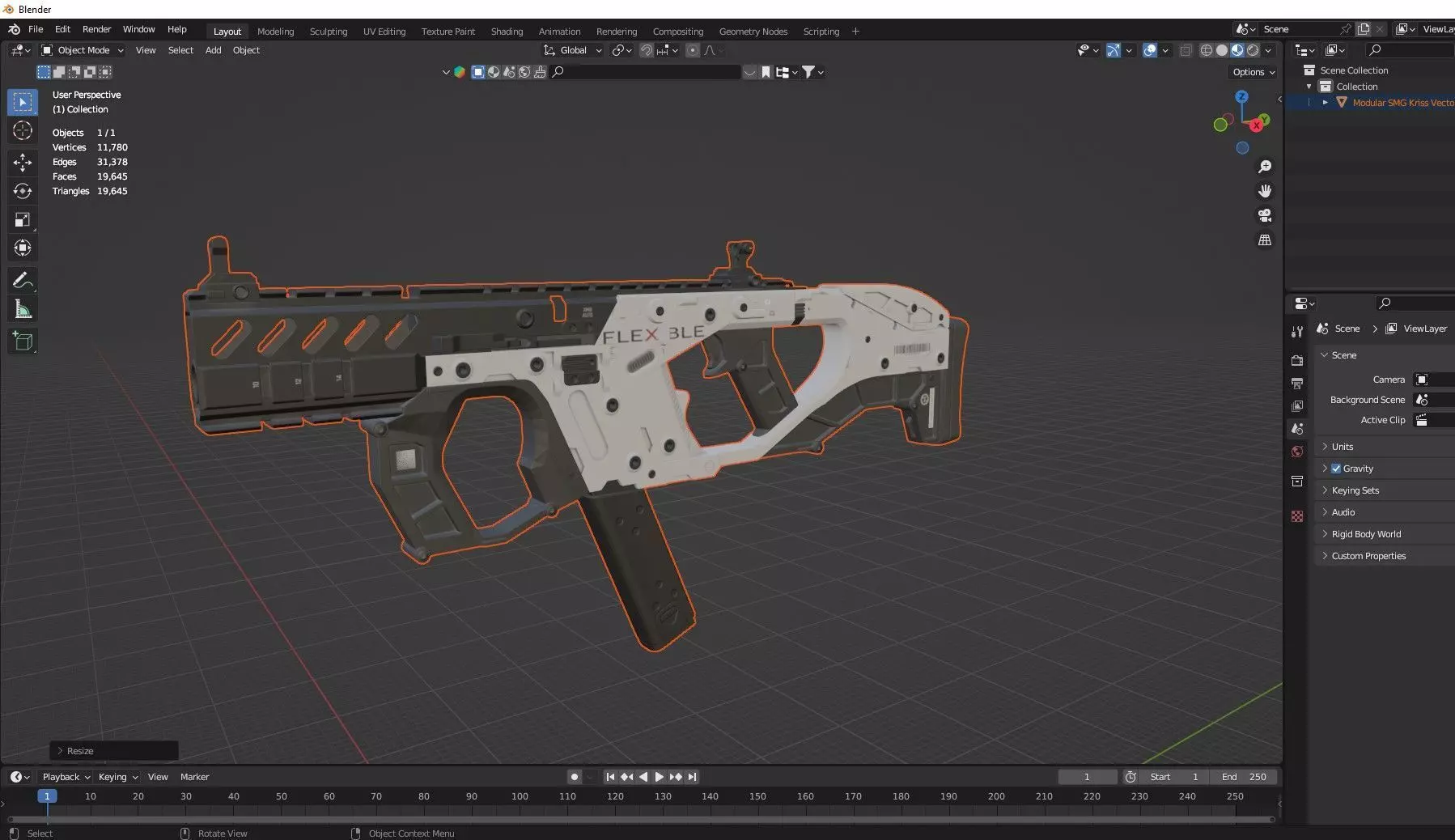1455x840 pixels.
Task: Switch to Geometry Nodes workspace tab
Action: tap(753, 32)
